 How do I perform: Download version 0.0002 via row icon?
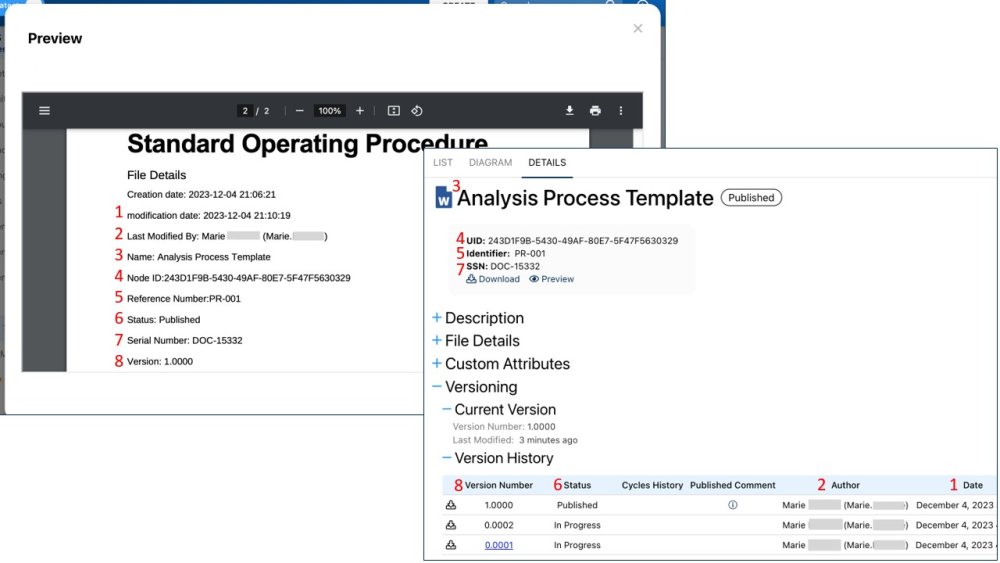click(x=451, y=525)
